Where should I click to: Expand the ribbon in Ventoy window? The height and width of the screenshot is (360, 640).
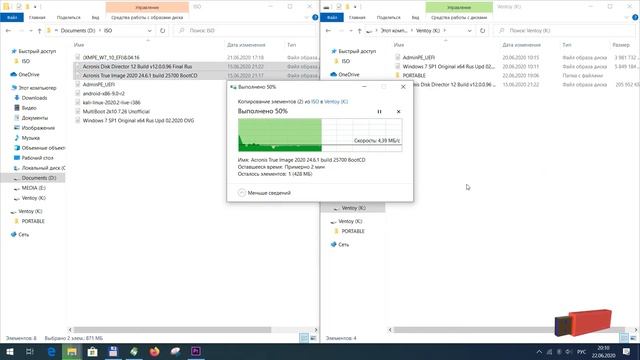pyautogui.click(x=627, y=18)
